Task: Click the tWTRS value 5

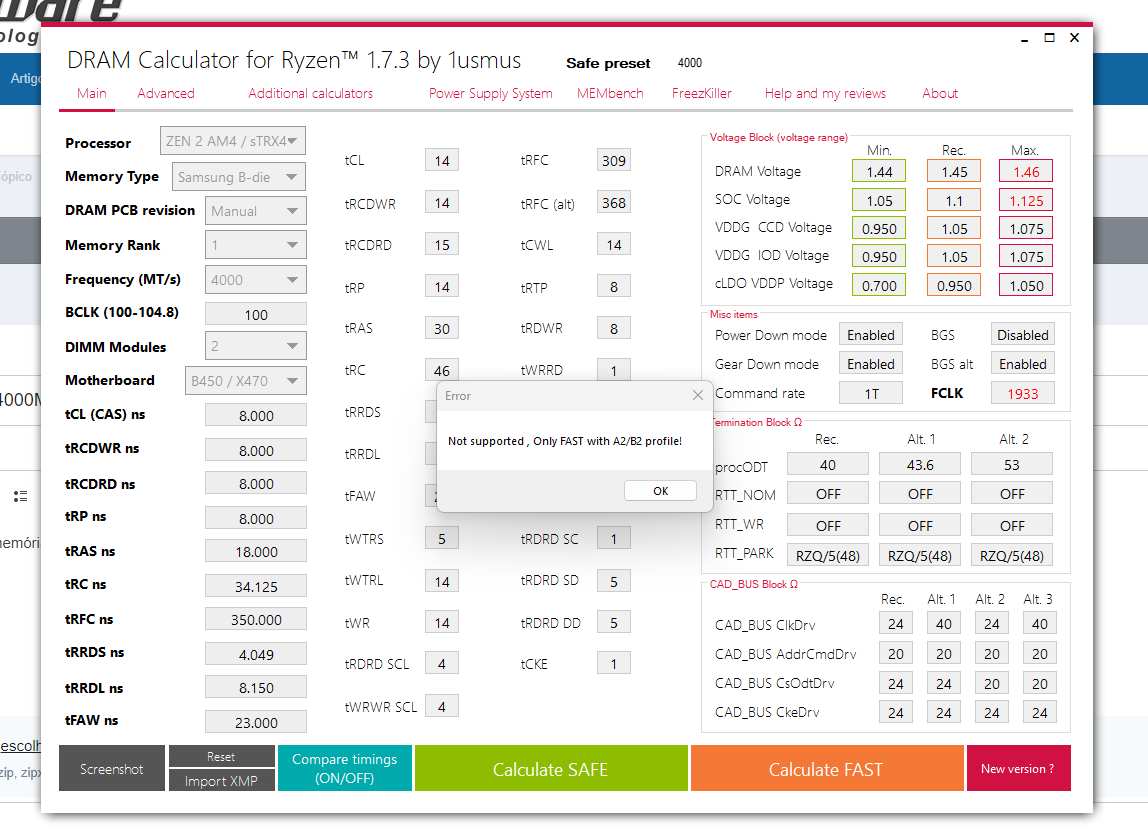Action: click(442, 539)
